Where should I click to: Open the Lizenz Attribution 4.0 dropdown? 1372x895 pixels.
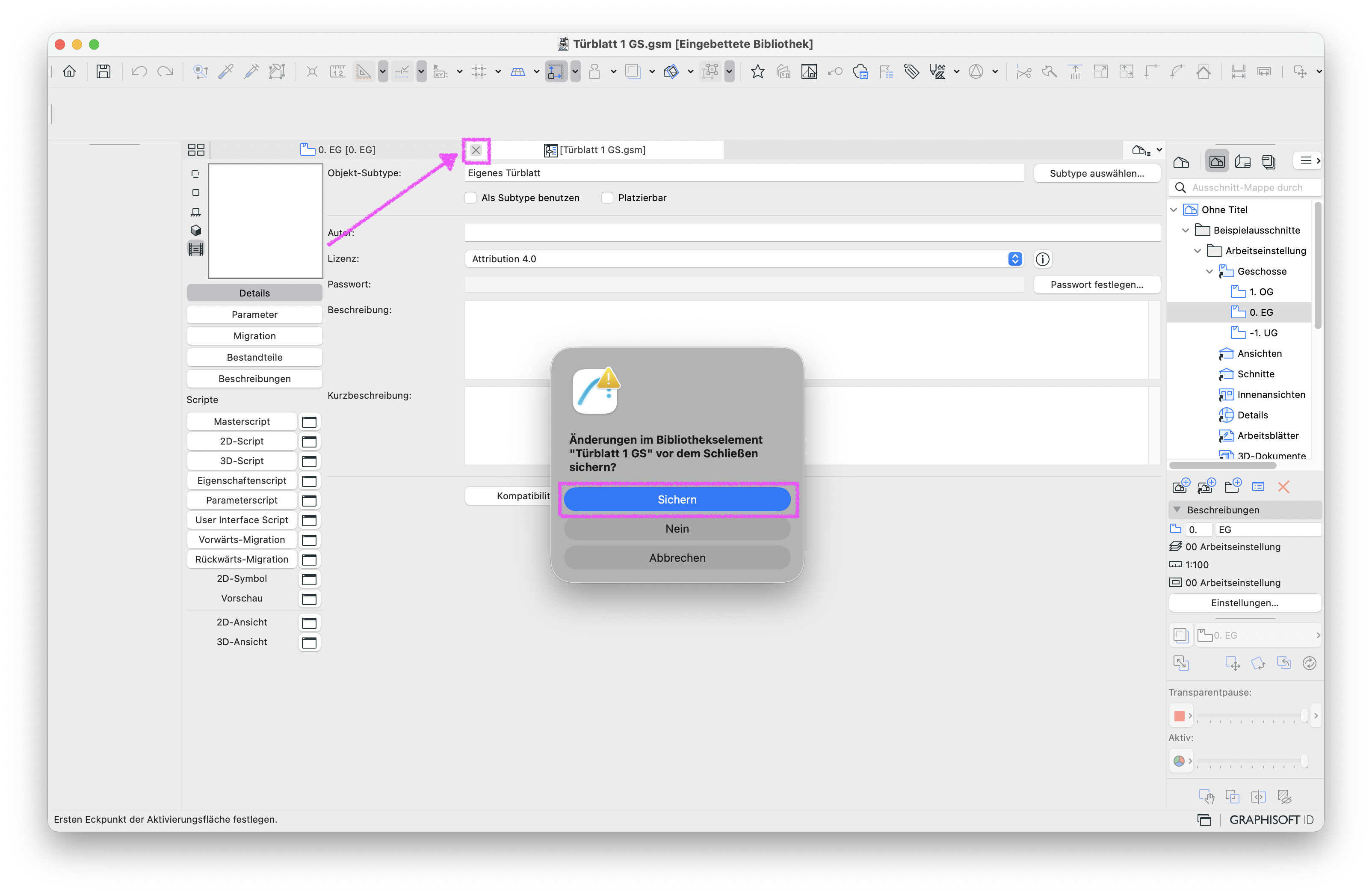point(744,259)
